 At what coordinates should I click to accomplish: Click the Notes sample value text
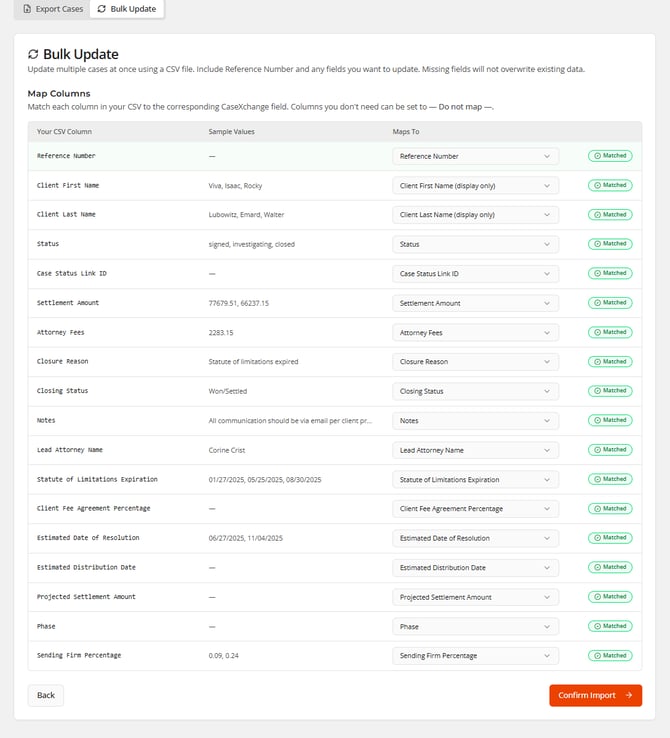[289, 421]
